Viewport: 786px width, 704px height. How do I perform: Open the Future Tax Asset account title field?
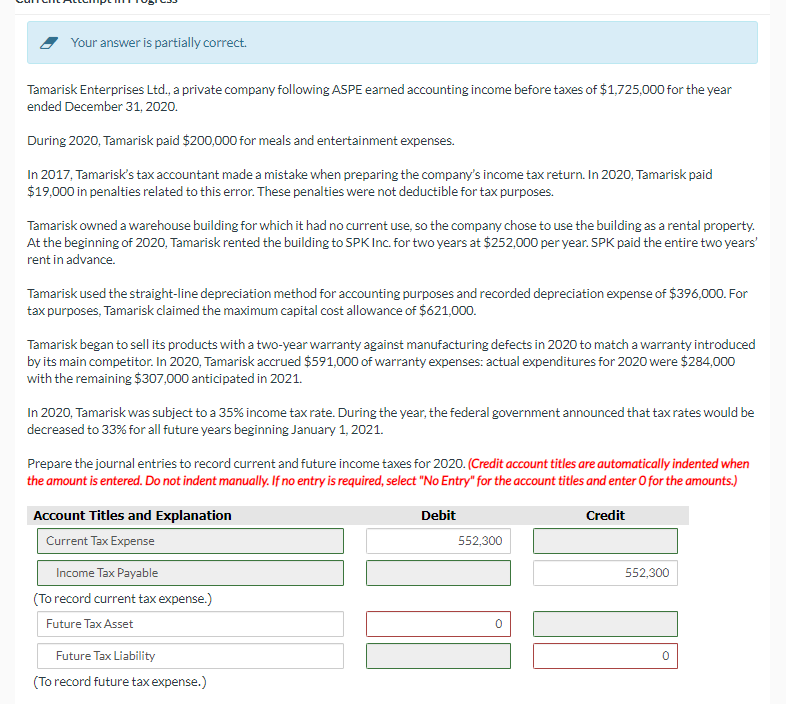(190, 624)
